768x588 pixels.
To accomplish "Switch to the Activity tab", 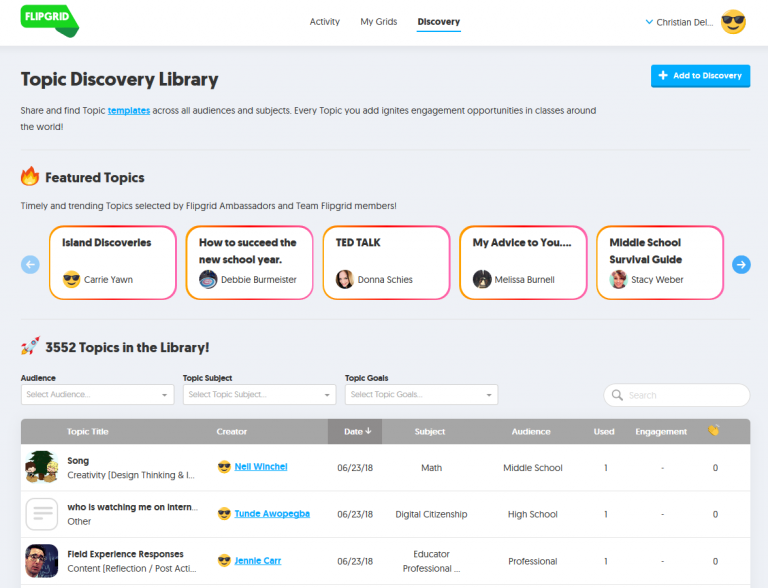I will pos(324,22).
